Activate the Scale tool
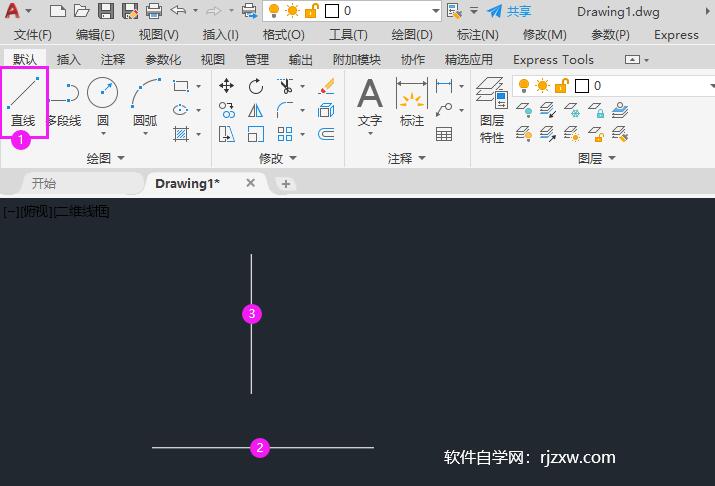The height and width of the screenshot is (486, 715). pyautogui.click(x=256, y=134)
